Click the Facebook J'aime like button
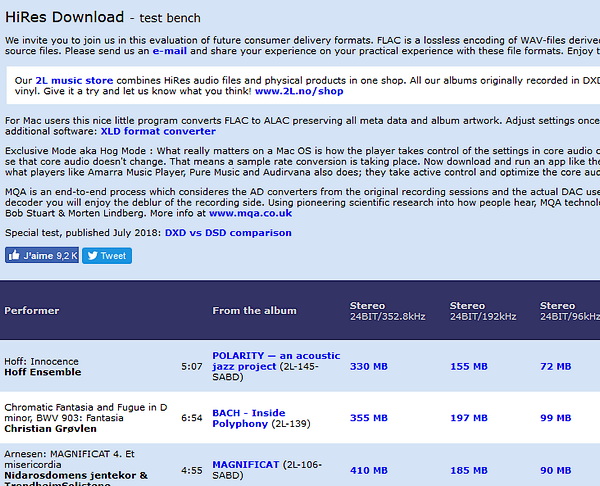Image resolution: width=600 pixels, height=486 pixels. [x=42, y=255]
